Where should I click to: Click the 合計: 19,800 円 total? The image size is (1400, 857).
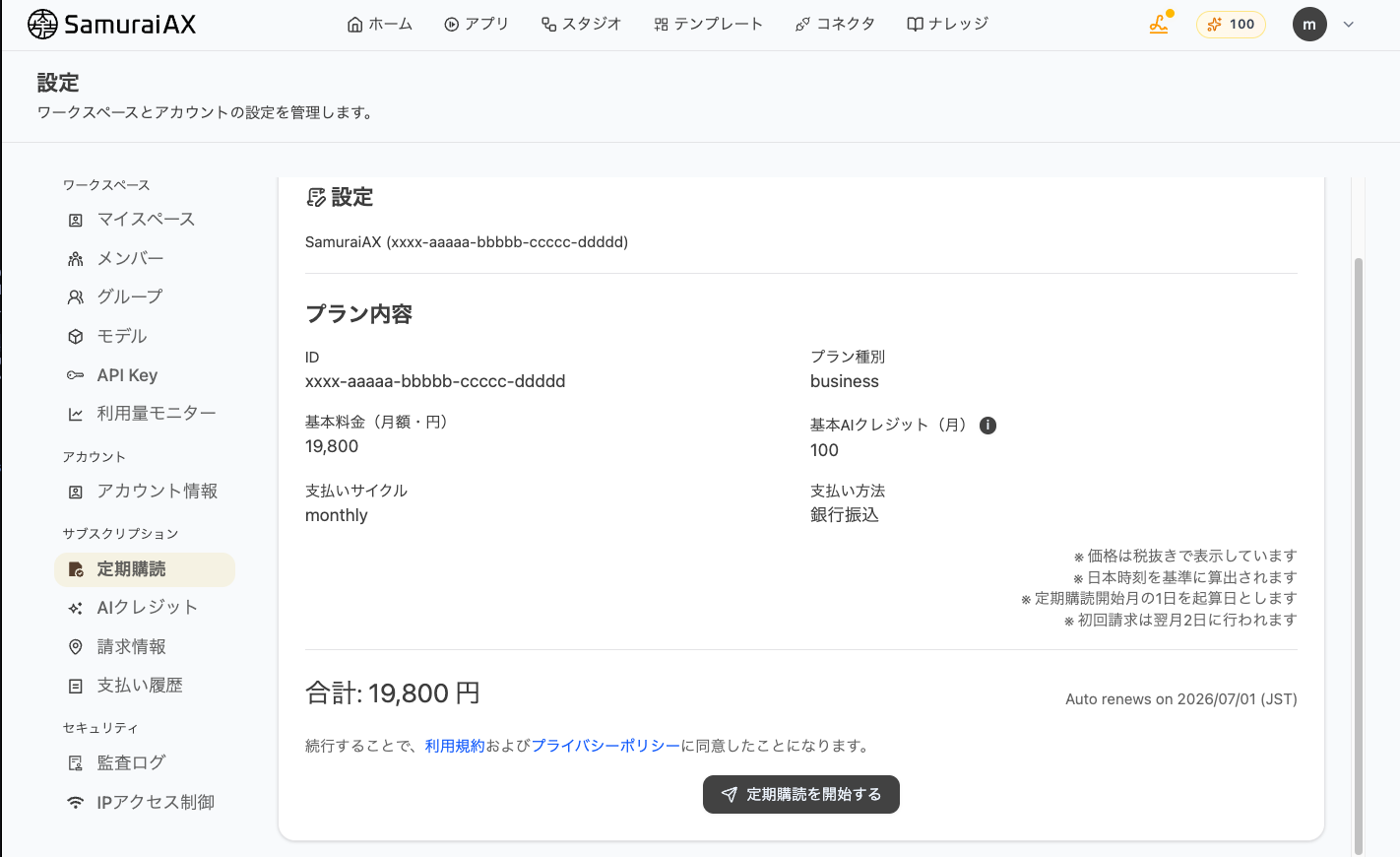pos(393,693)
